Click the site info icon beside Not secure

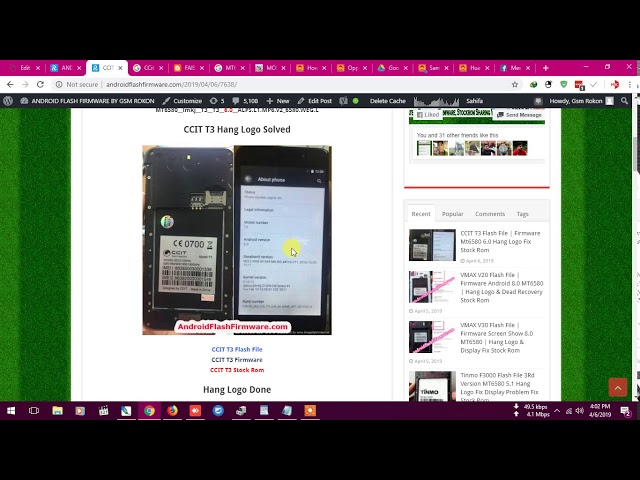pyautogui.click(x=59, y=84)
